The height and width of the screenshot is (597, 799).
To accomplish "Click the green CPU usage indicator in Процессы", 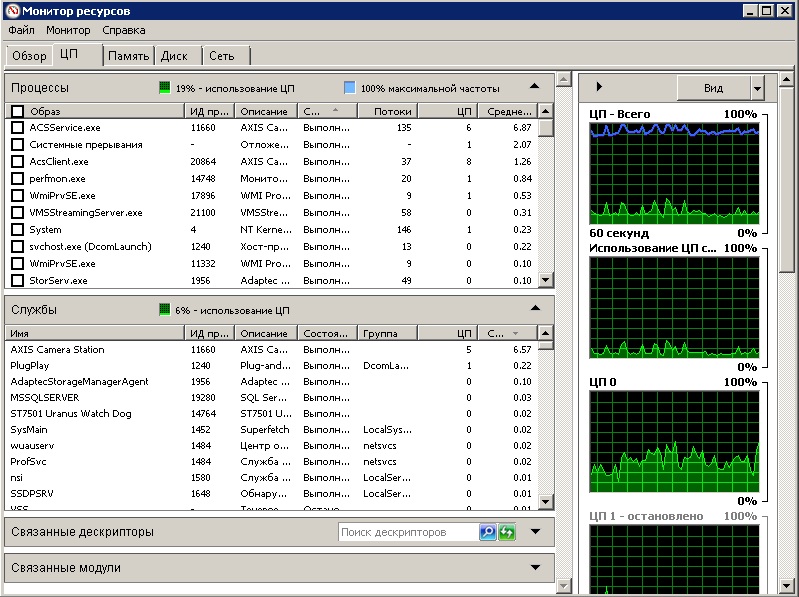I will click(x=165, y=88).
